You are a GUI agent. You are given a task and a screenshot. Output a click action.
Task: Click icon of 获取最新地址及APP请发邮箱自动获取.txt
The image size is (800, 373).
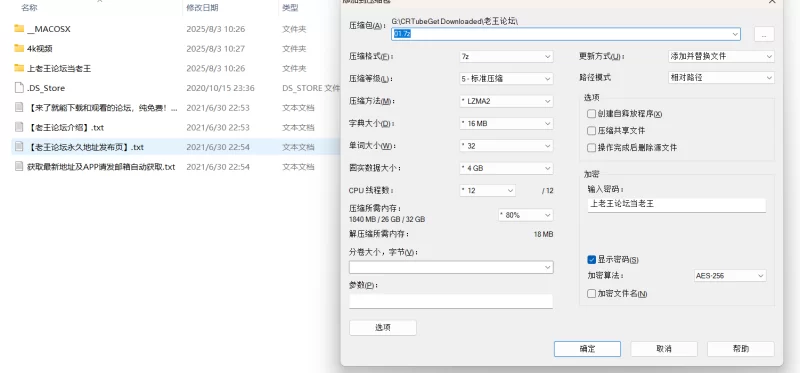19,166
